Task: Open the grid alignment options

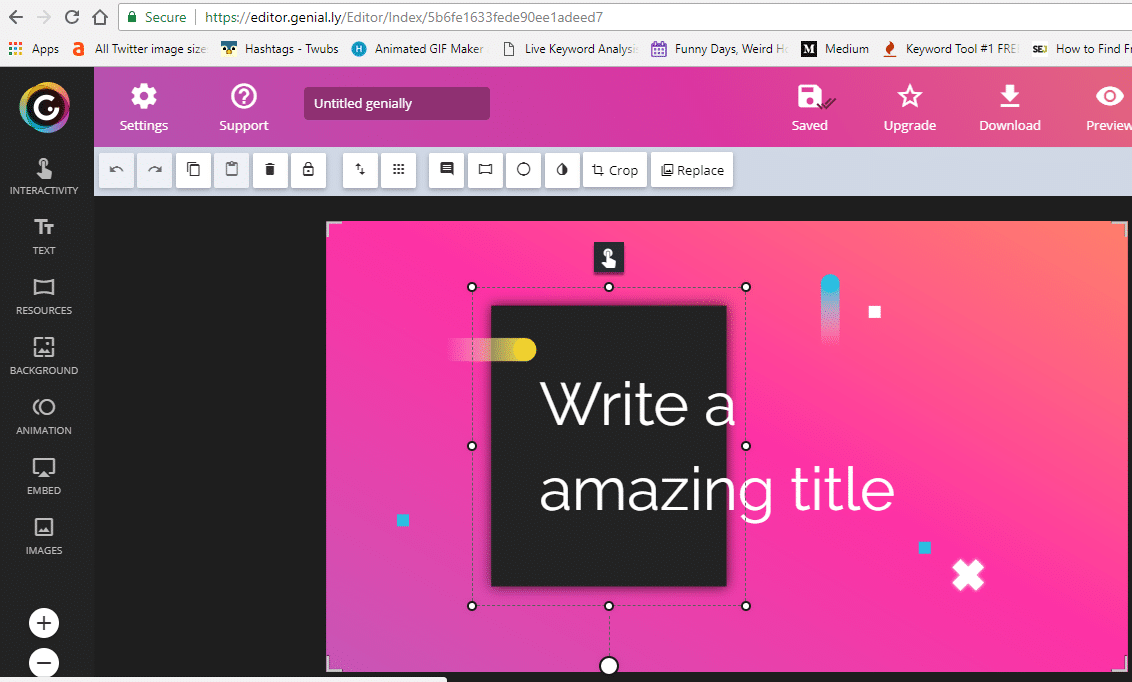Action: tap(398, 170)
